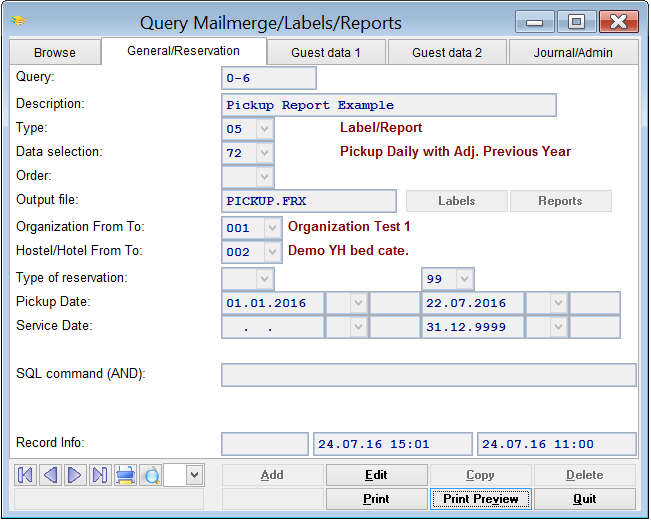Click the Description field Pickup Report Example

point(389,105)
